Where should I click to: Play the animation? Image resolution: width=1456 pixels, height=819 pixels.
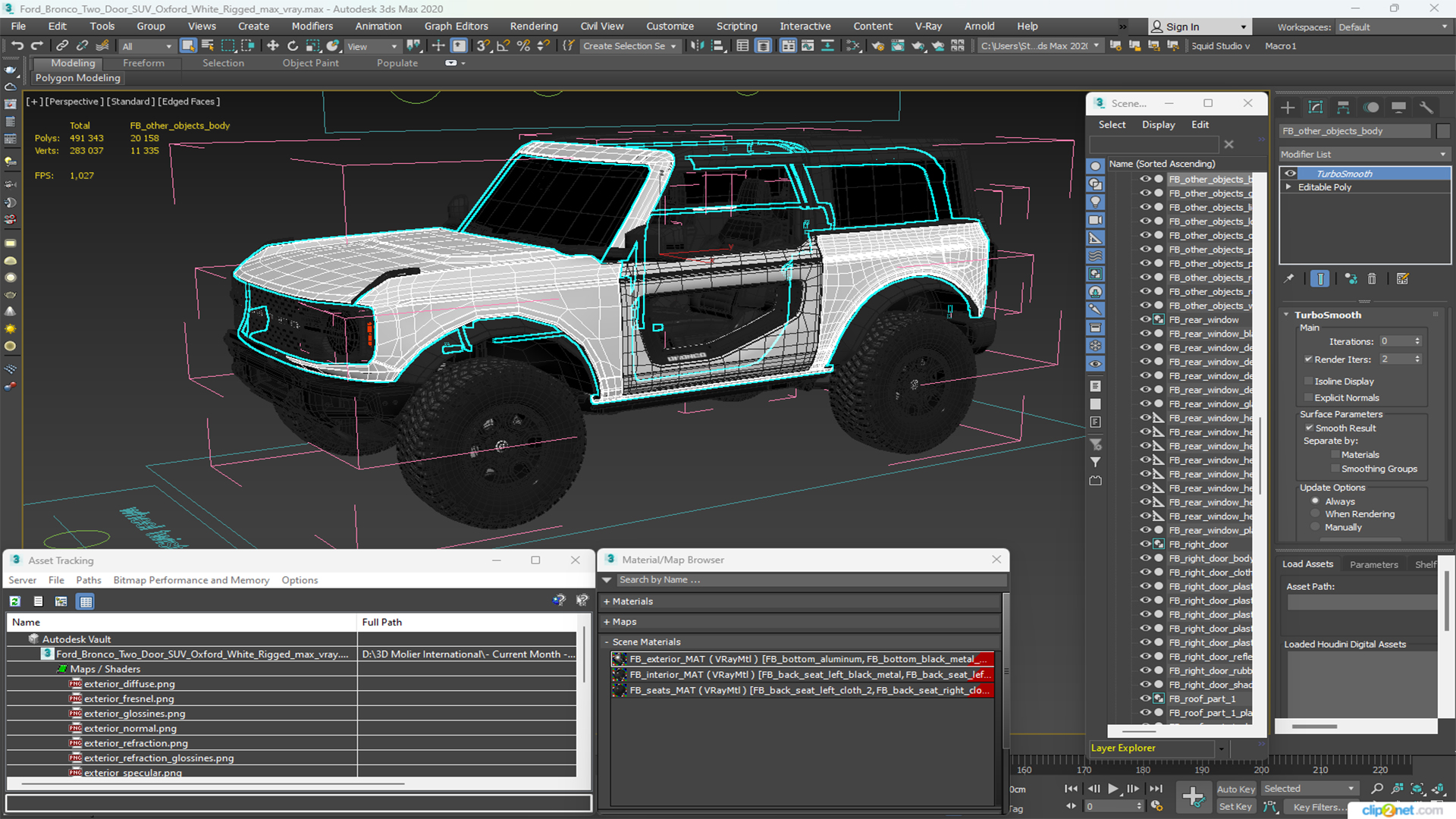coord(1113,789)
